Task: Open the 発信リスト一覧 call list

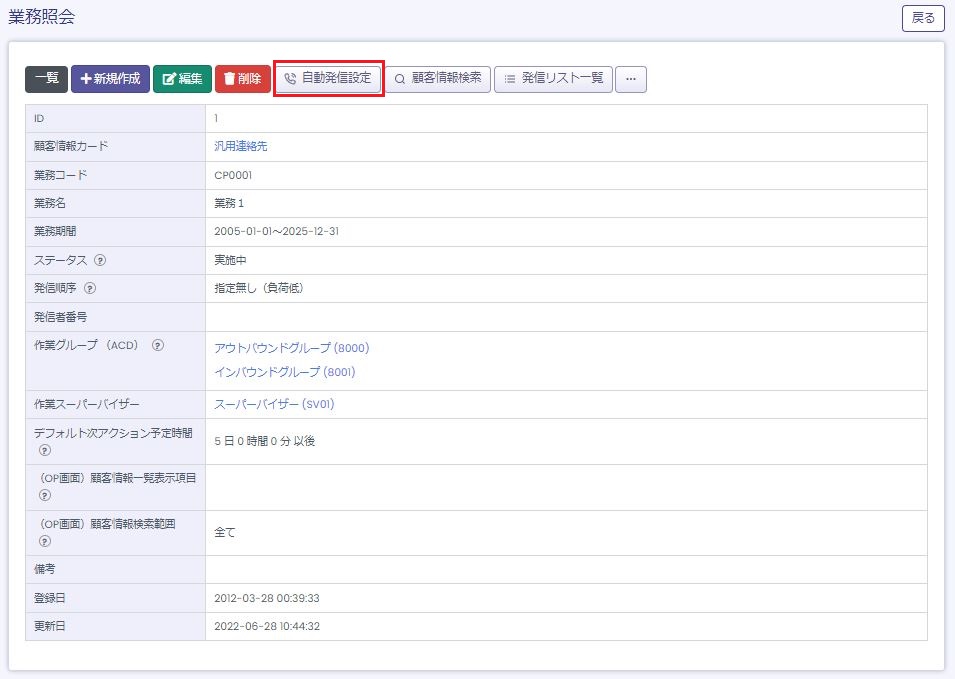Action: pyautogui.click(x=553, y=78)
